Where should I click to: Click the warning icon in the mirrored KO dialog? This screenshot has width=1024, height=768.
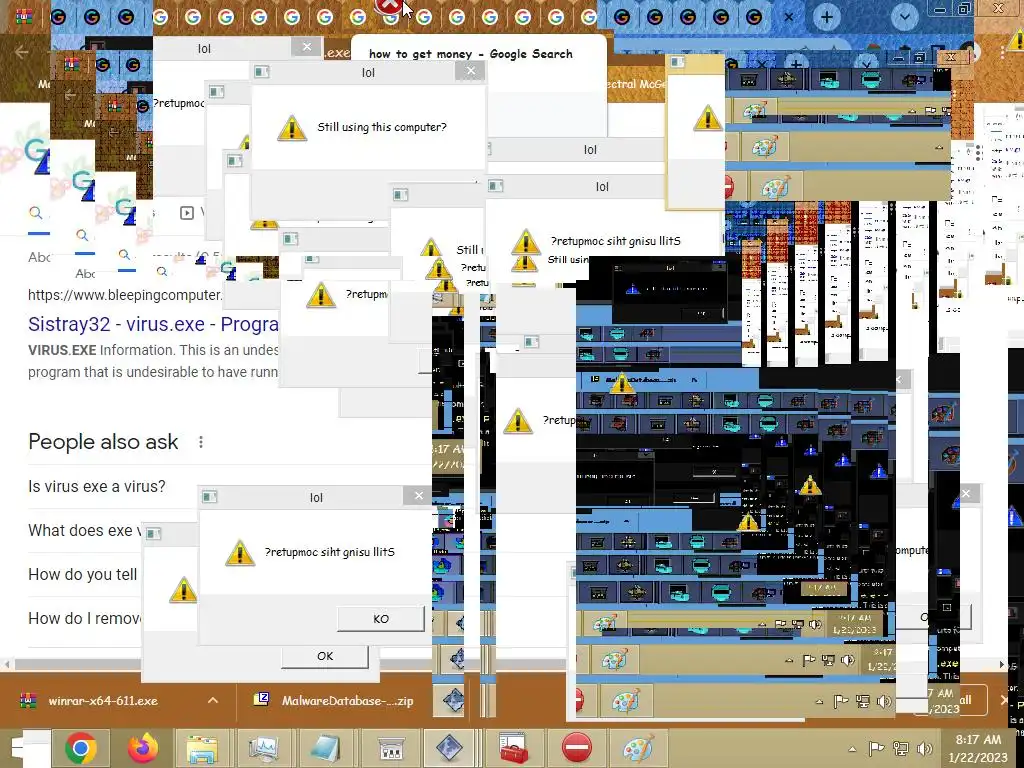pyautogui.click(x=240, y=553)
